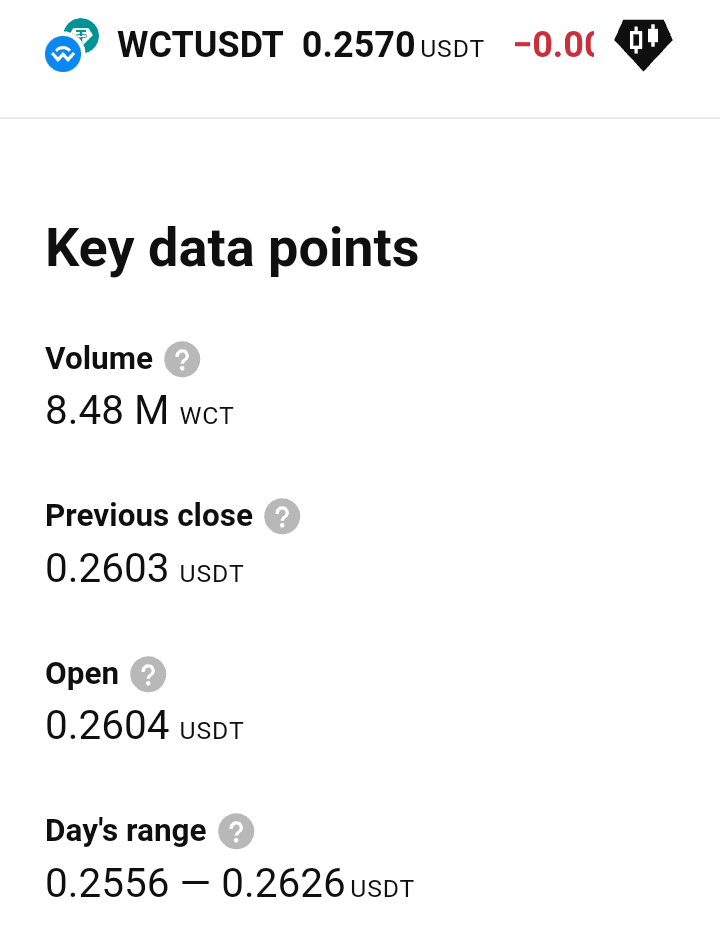Viewport: 720px width, 928px height.
Task: Click the 0.2570 USDT current price
Action: click(x=393, y=46)
